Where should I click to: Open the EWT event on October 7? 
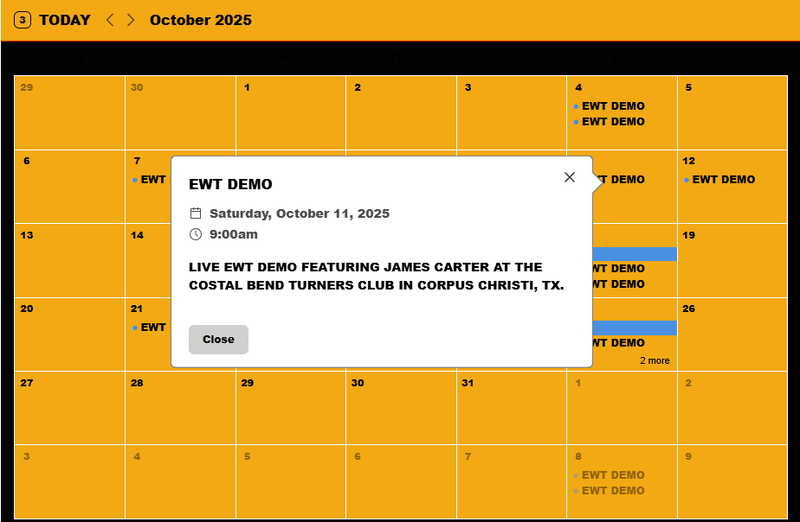click(x=152, y=180)
